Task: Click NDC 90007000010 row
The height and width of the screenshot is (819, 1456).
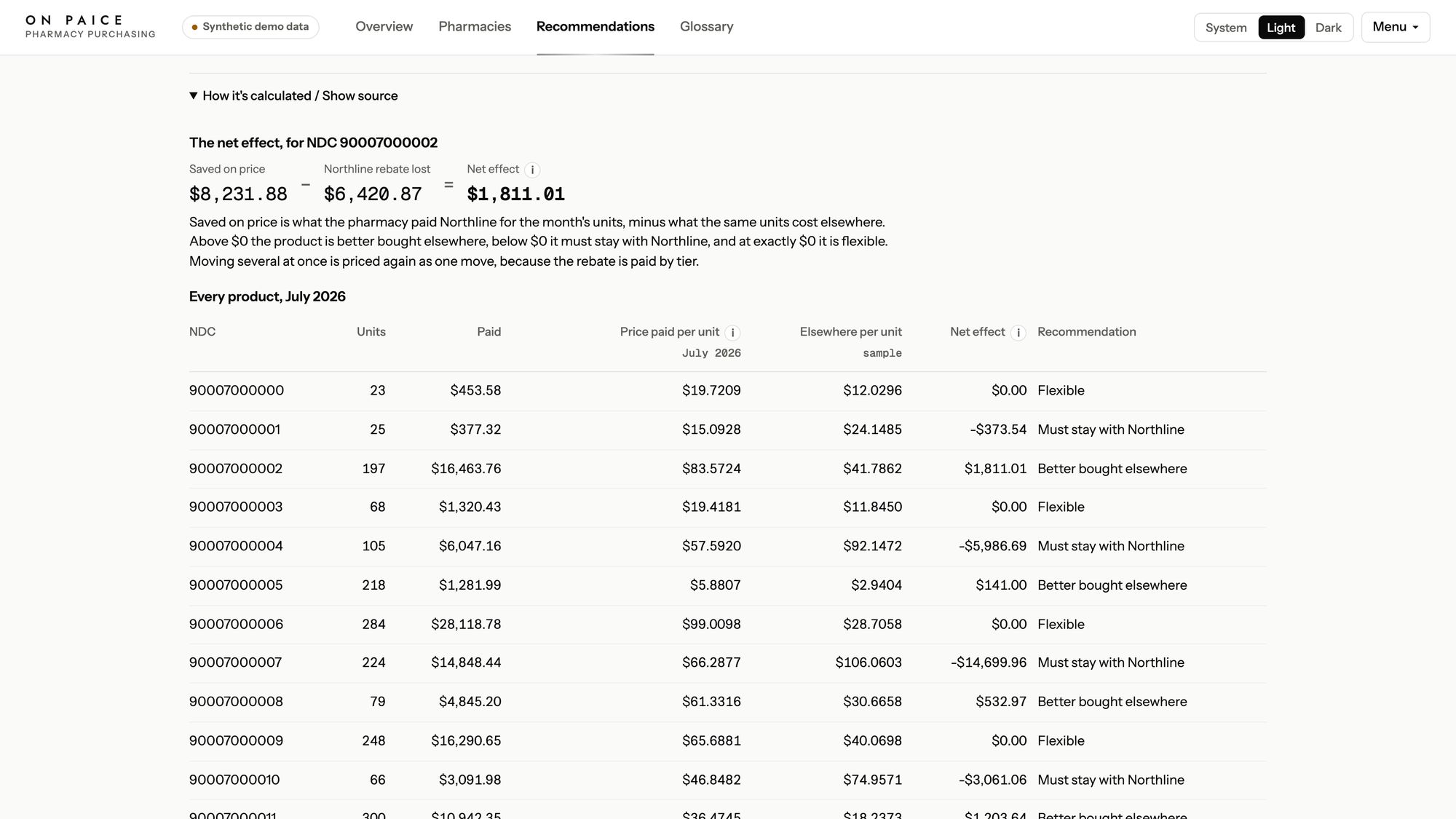Action: 728,780
